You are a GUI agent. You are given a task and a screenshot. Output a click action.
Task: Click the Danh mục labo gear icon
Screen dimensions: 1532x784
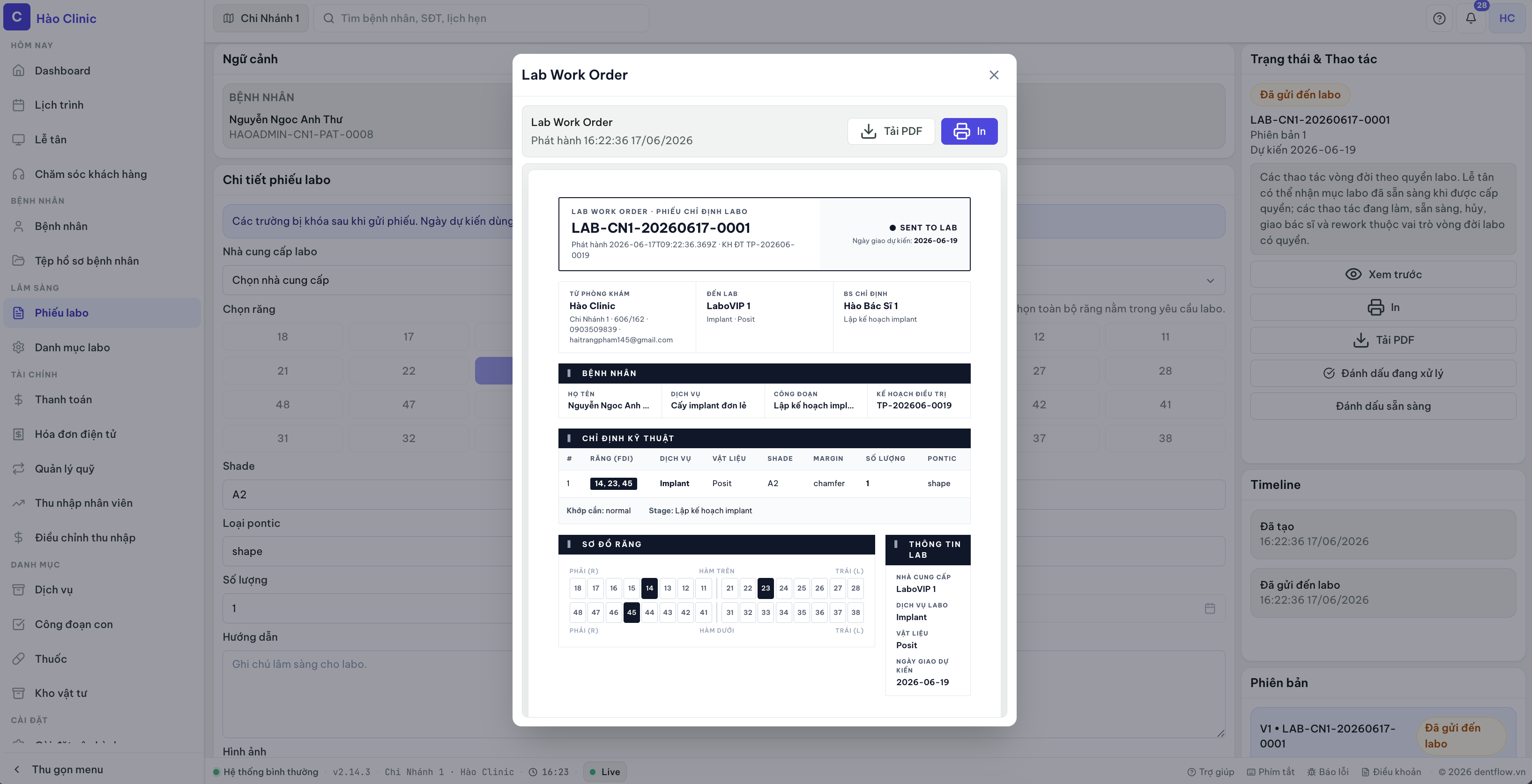pyautogui.click(x=18, y=347)
